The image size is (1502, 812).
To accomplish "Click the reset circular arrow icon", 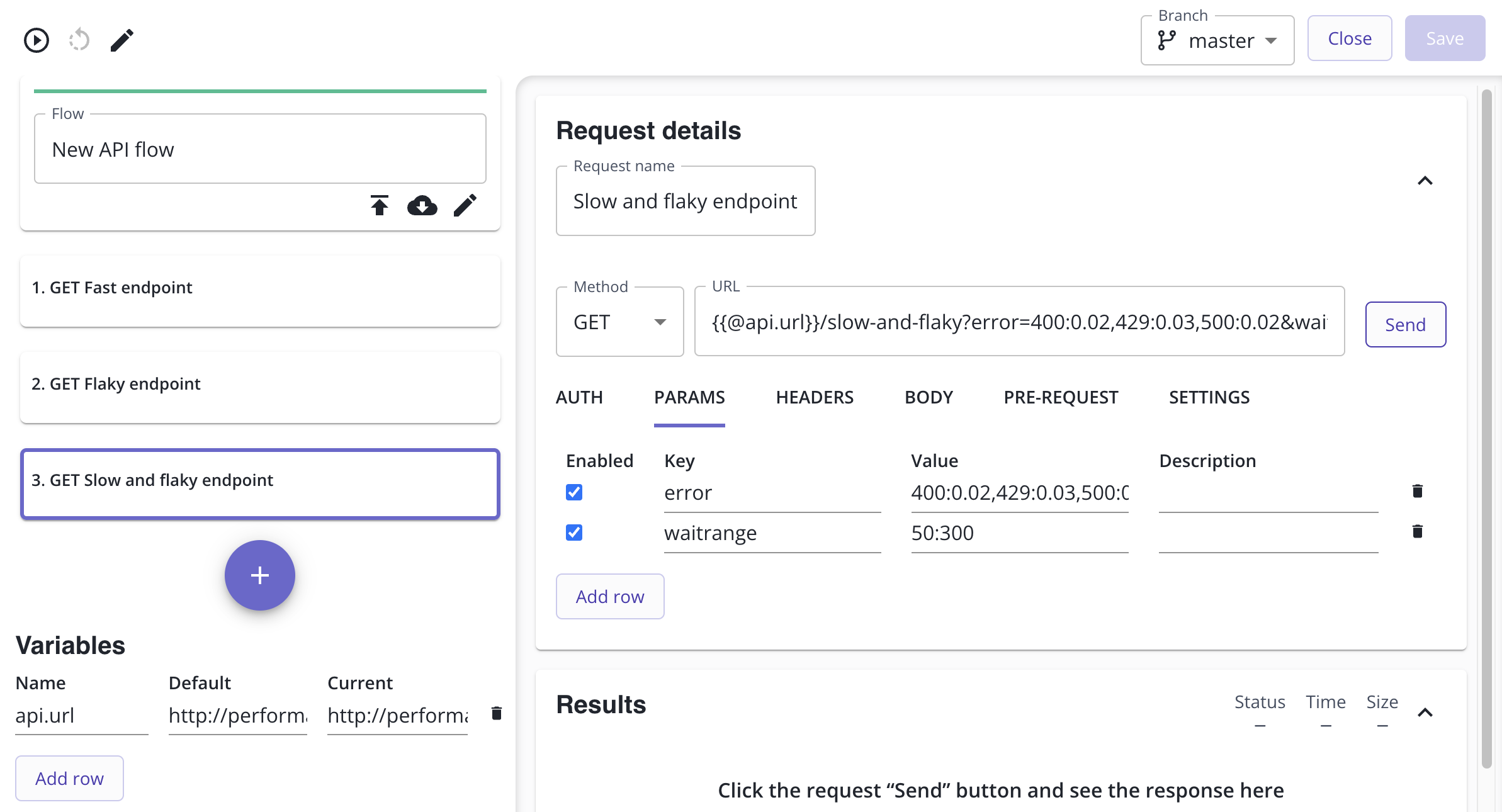I will (x=79, y=40).
